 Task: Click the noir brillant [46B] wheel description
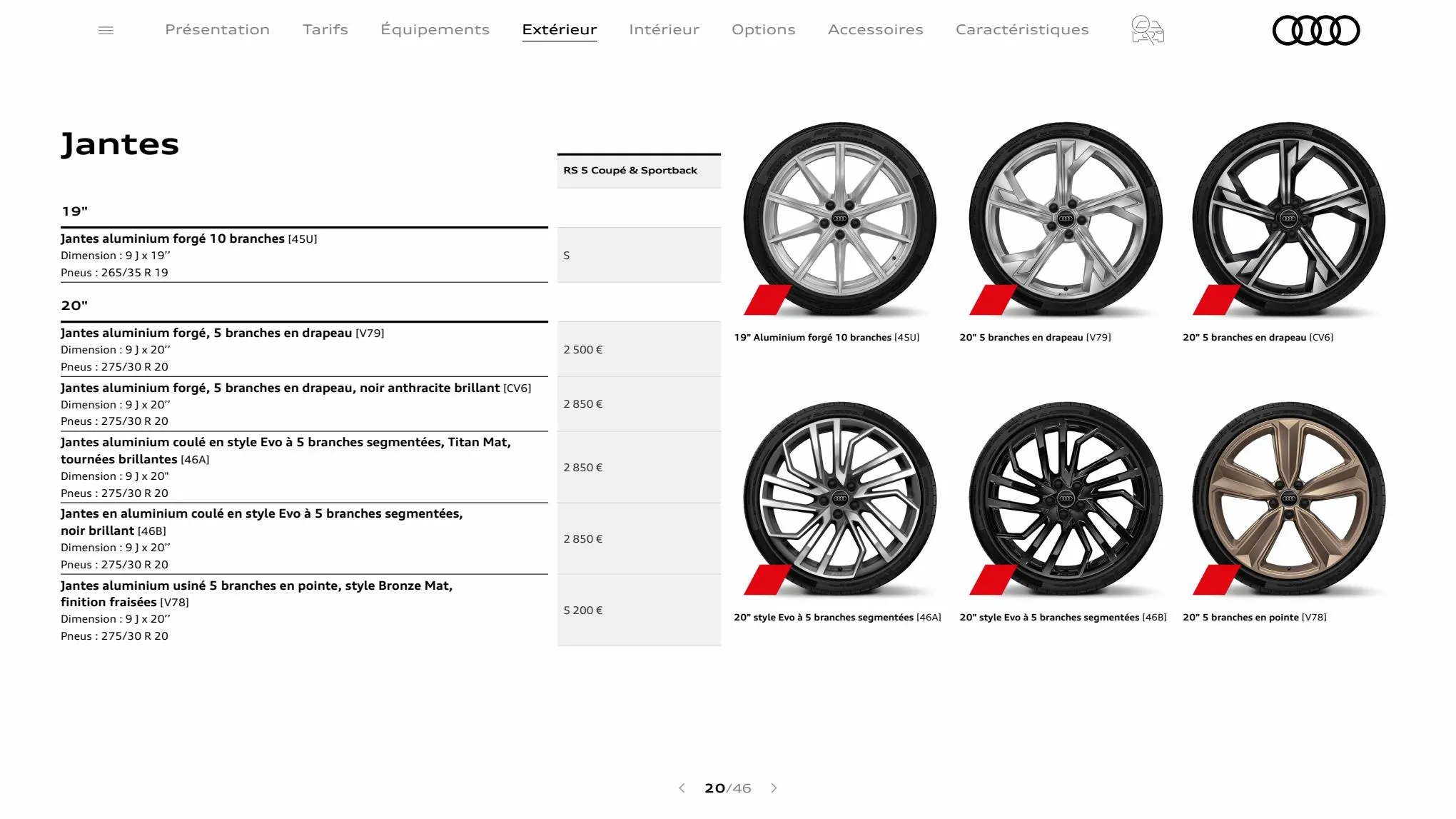(x=262, y=522)
